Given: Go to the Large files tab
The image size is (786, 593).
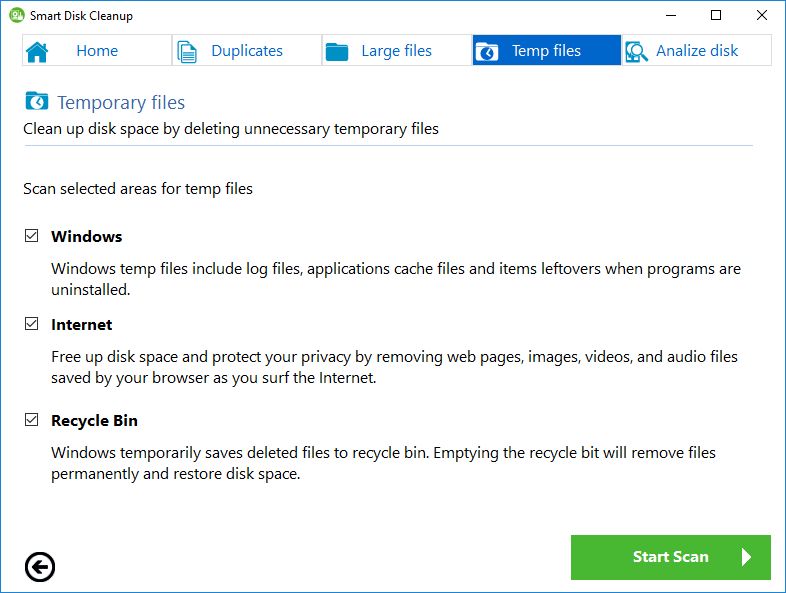Looking at the screenshot, I should pyautogui.click(x=396, y=51).
